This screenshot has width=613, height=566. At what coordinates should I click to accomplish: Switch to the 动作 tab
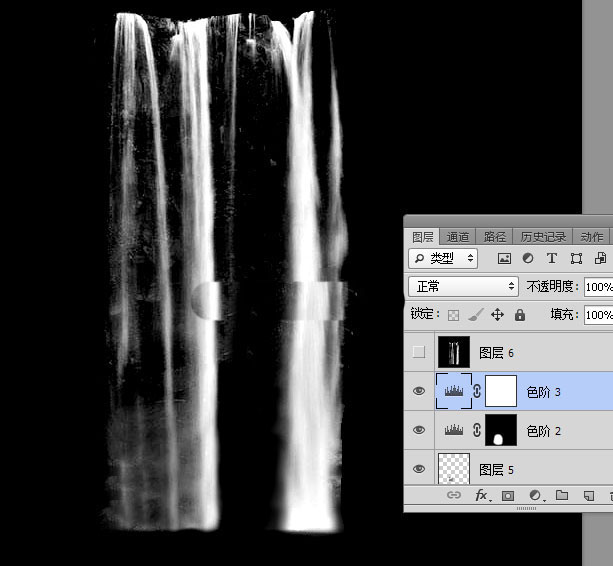pos(591,237)
